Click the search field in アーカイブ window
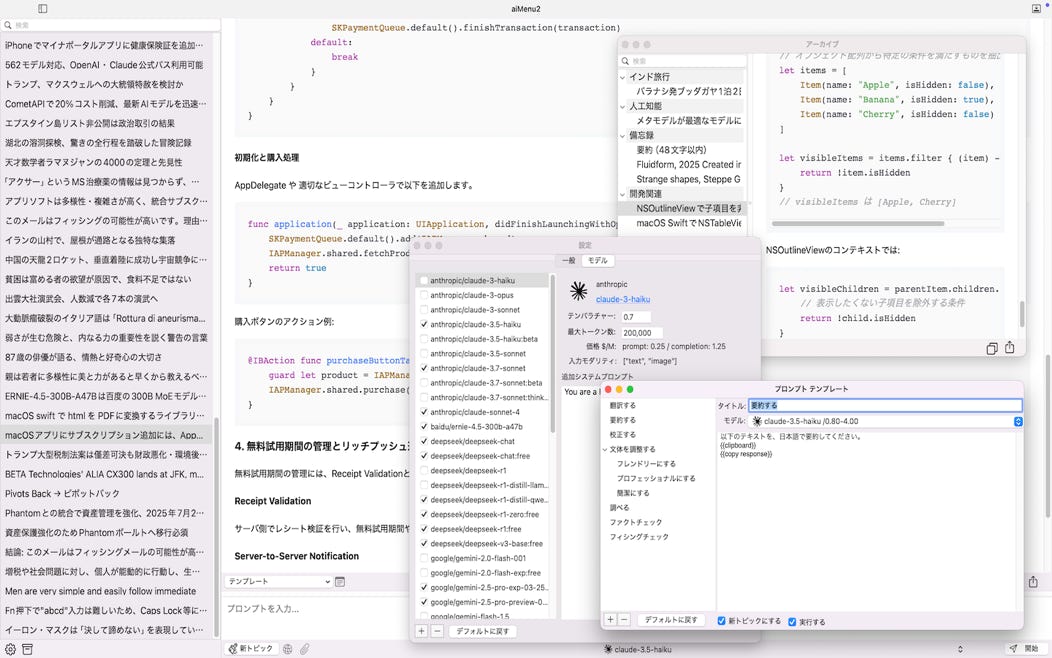1052x658 pixels. 682,61
